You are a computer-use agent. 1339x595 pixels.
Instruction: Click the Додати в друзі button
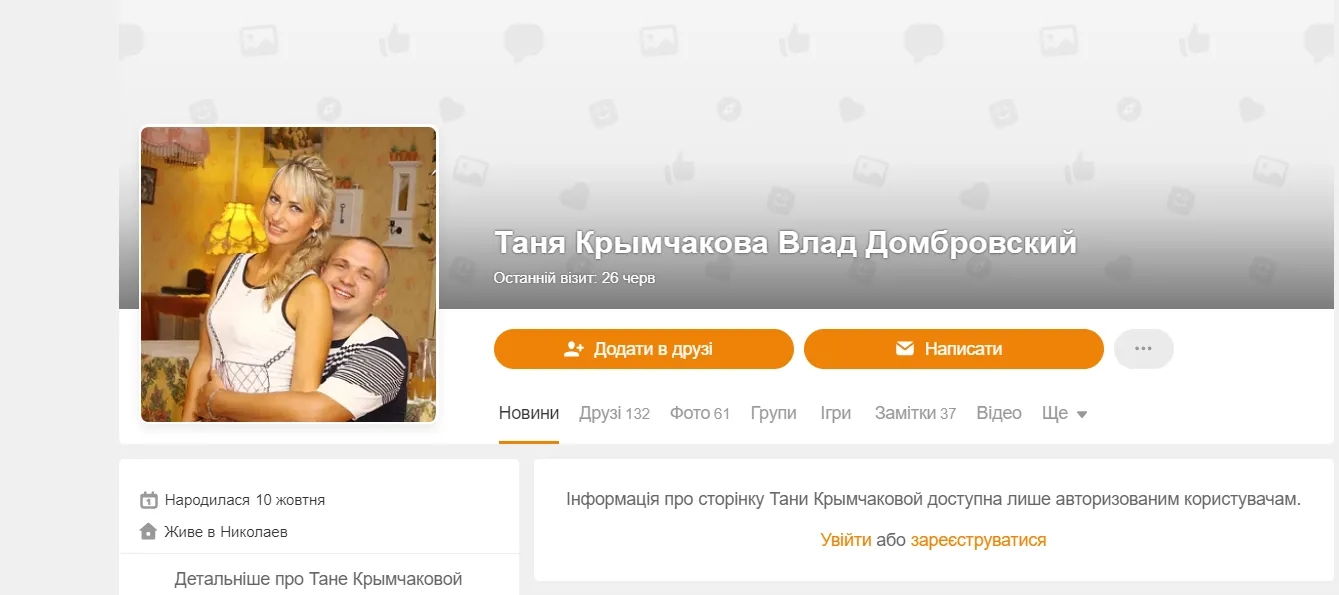point(644,349)
